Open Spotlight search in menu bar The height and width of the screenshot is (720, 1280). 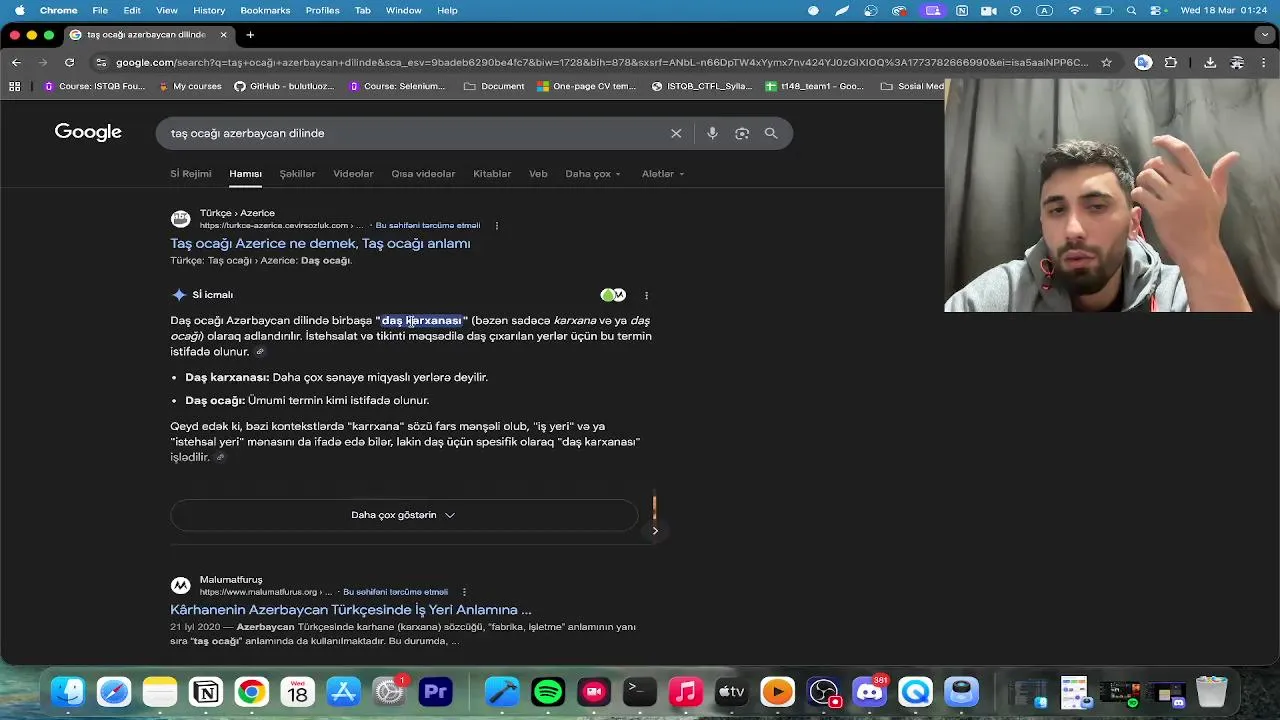pos(1131,10)
